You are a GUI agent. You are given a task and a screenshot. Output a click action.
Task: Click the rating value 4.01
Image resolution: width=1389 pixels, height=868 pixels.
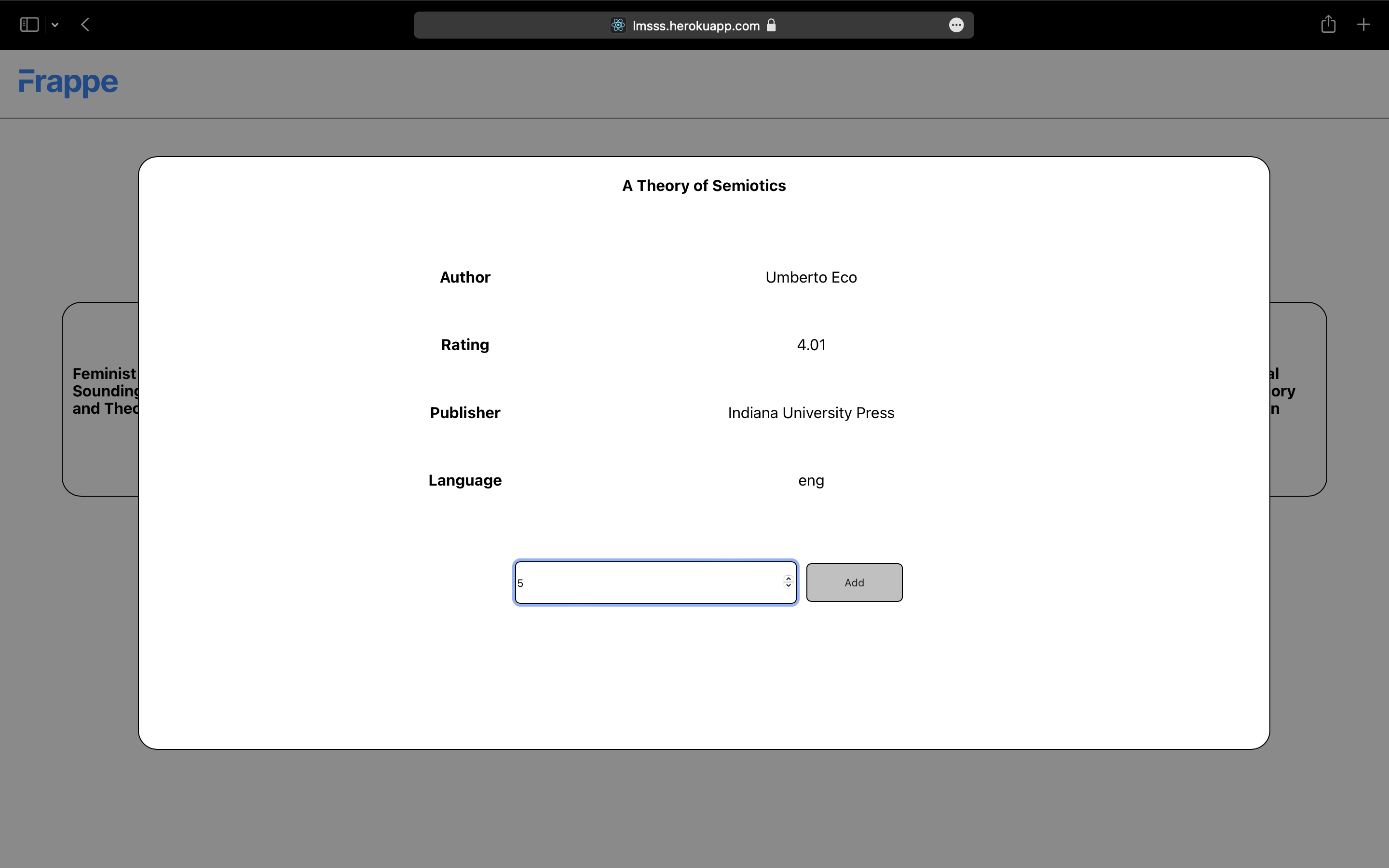click(810, 344)
